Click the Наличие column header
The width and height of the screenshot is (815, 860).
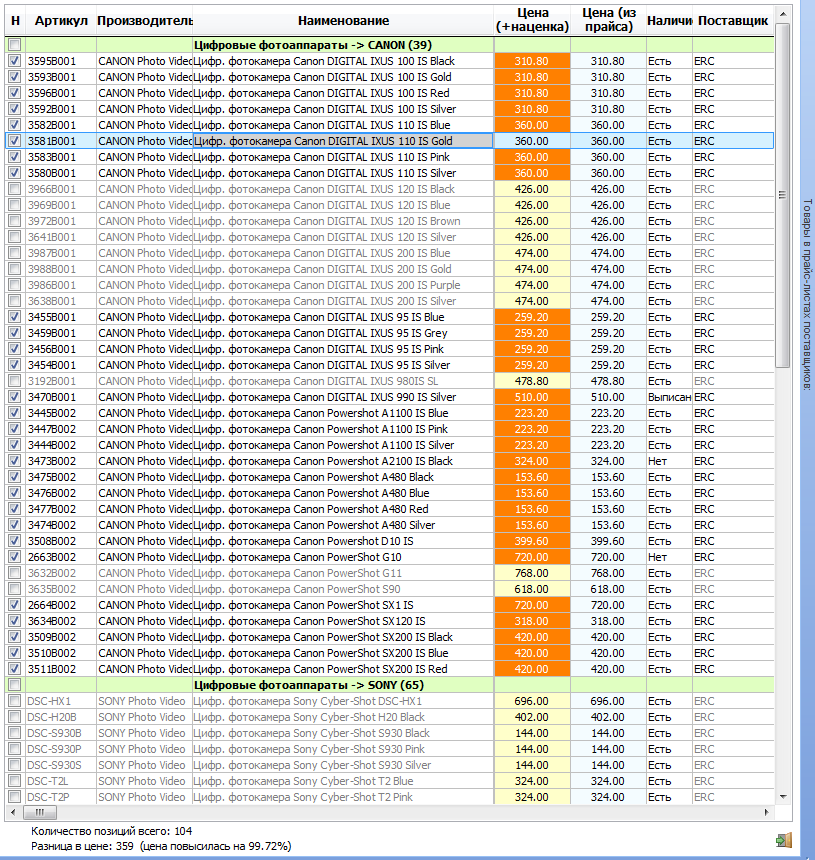pyautogui.click(x=669, y=21)
